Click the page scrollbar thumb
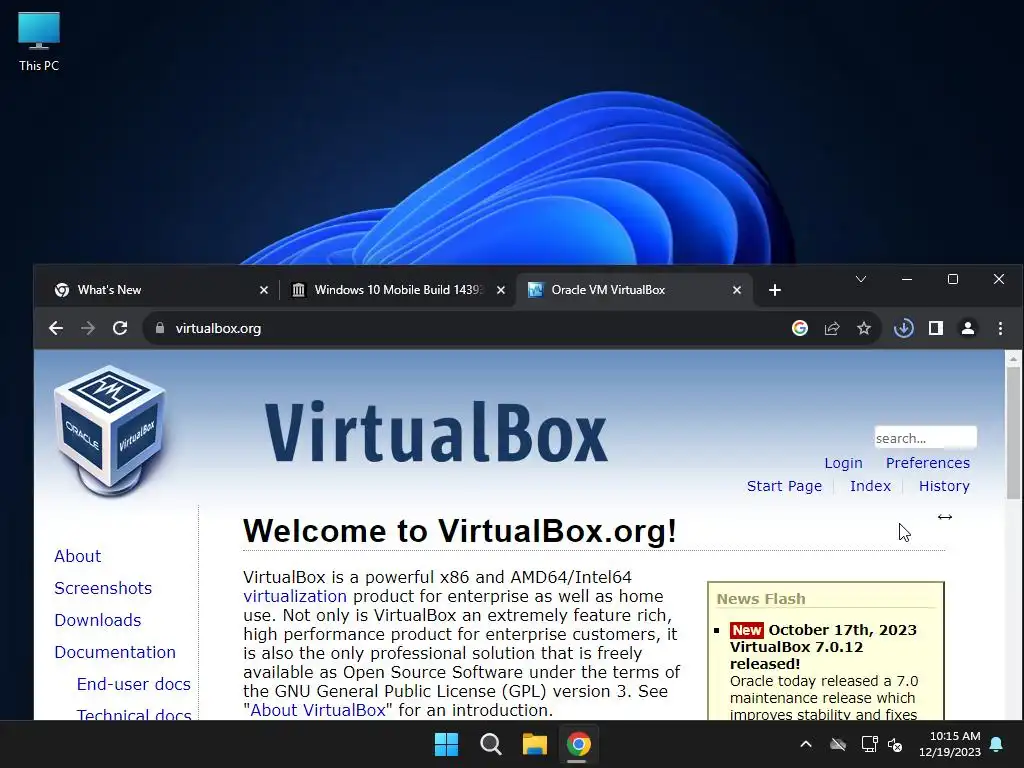1024x768 pixels. pyautogui.click(x=1013, y=434)
